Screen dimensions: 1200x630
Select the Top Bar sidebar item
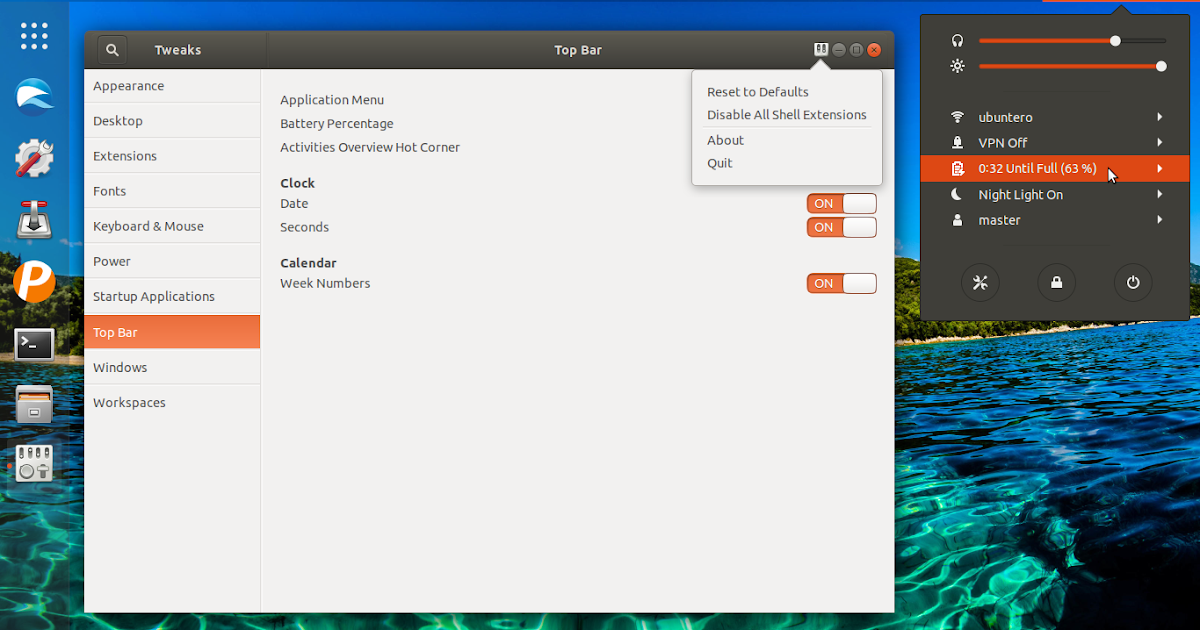pyautogui.click(x=172, y=332)
